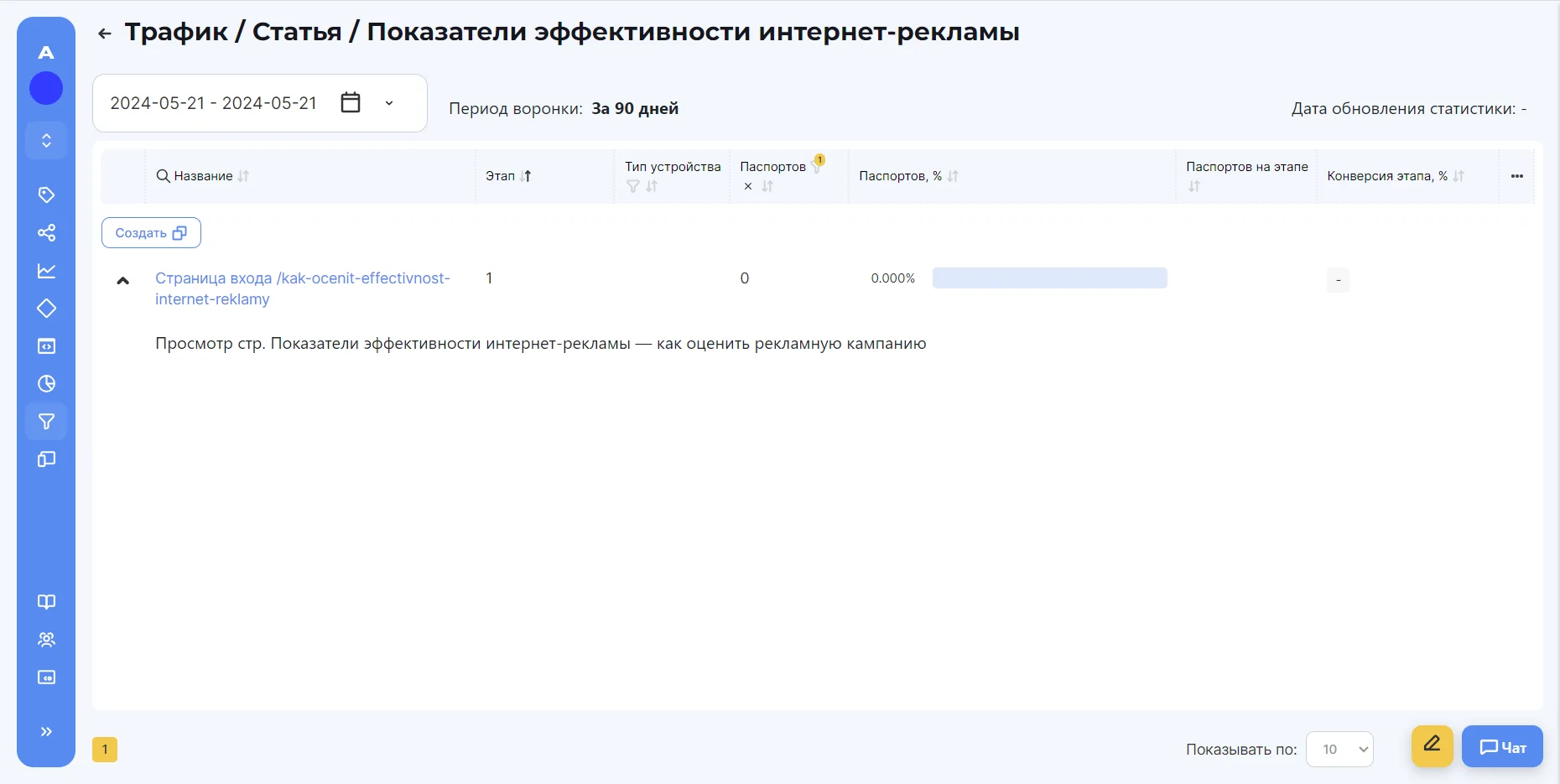
Task: Sort by the Название column
Action: 243,176
